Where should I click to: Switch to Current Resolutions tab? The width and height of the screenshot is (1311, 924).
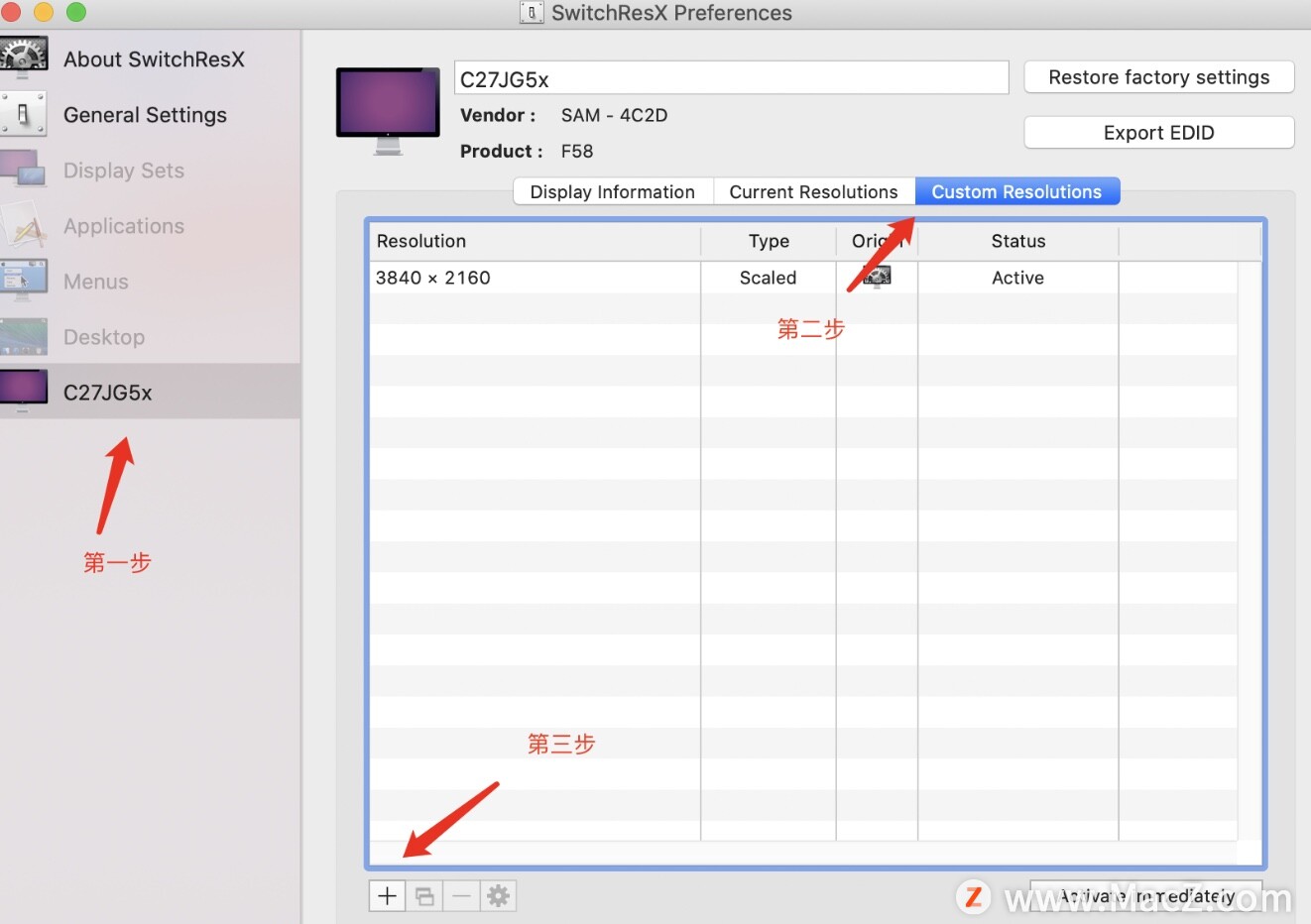point(813,191)
